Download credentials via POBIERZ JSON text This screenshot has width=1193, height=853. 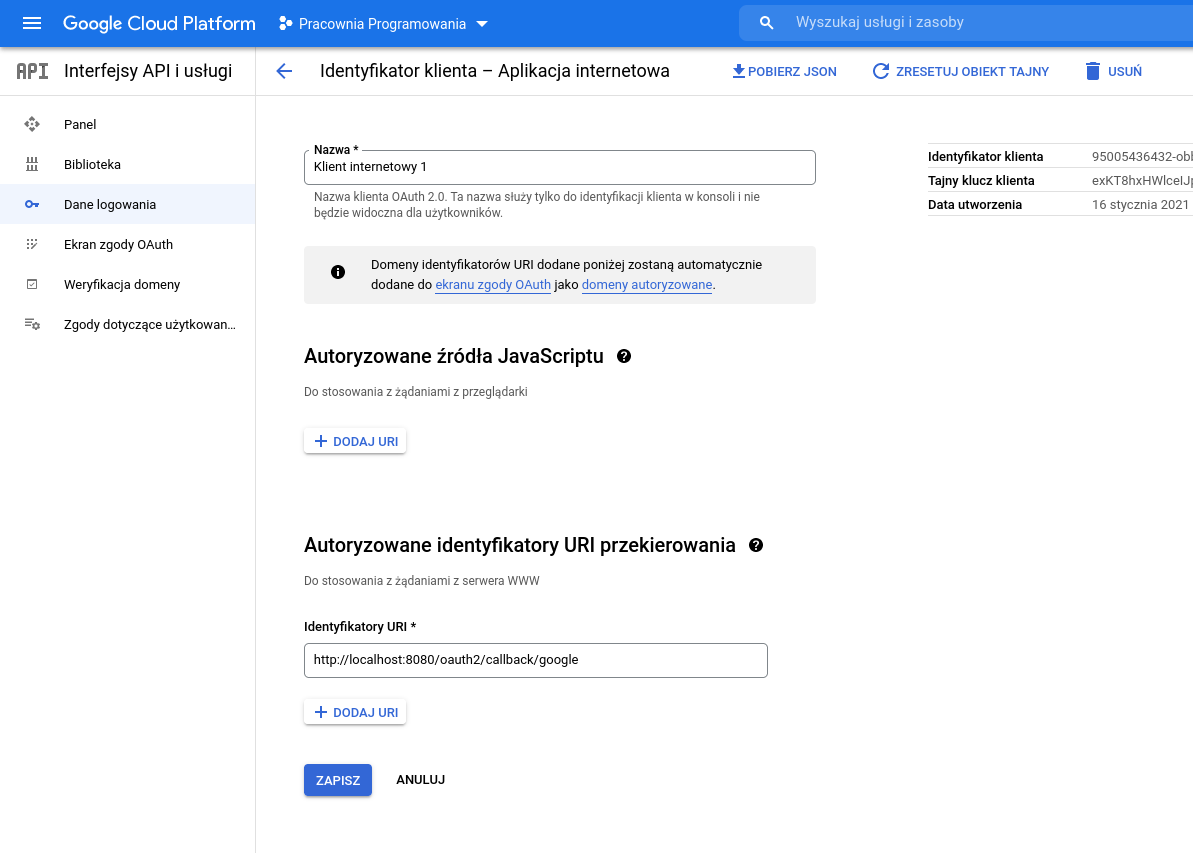tap(792, 72)
